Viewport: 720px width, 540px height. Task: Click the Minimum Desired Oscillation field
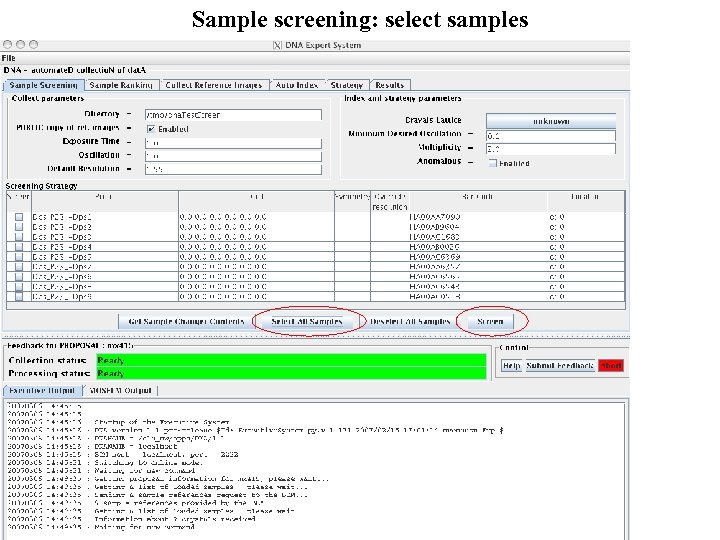click(551, 136)
